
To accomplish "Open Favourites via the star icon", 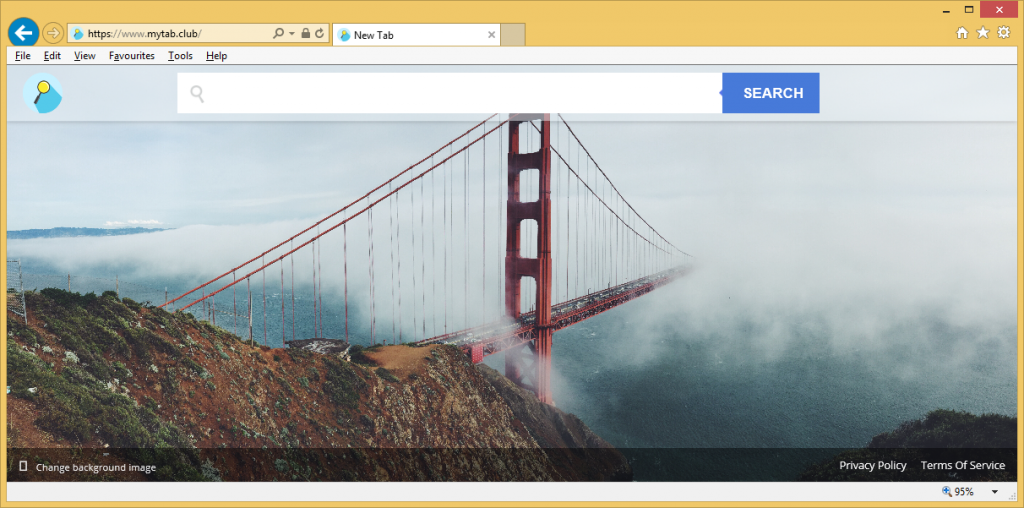I will (x=983, y=33).
